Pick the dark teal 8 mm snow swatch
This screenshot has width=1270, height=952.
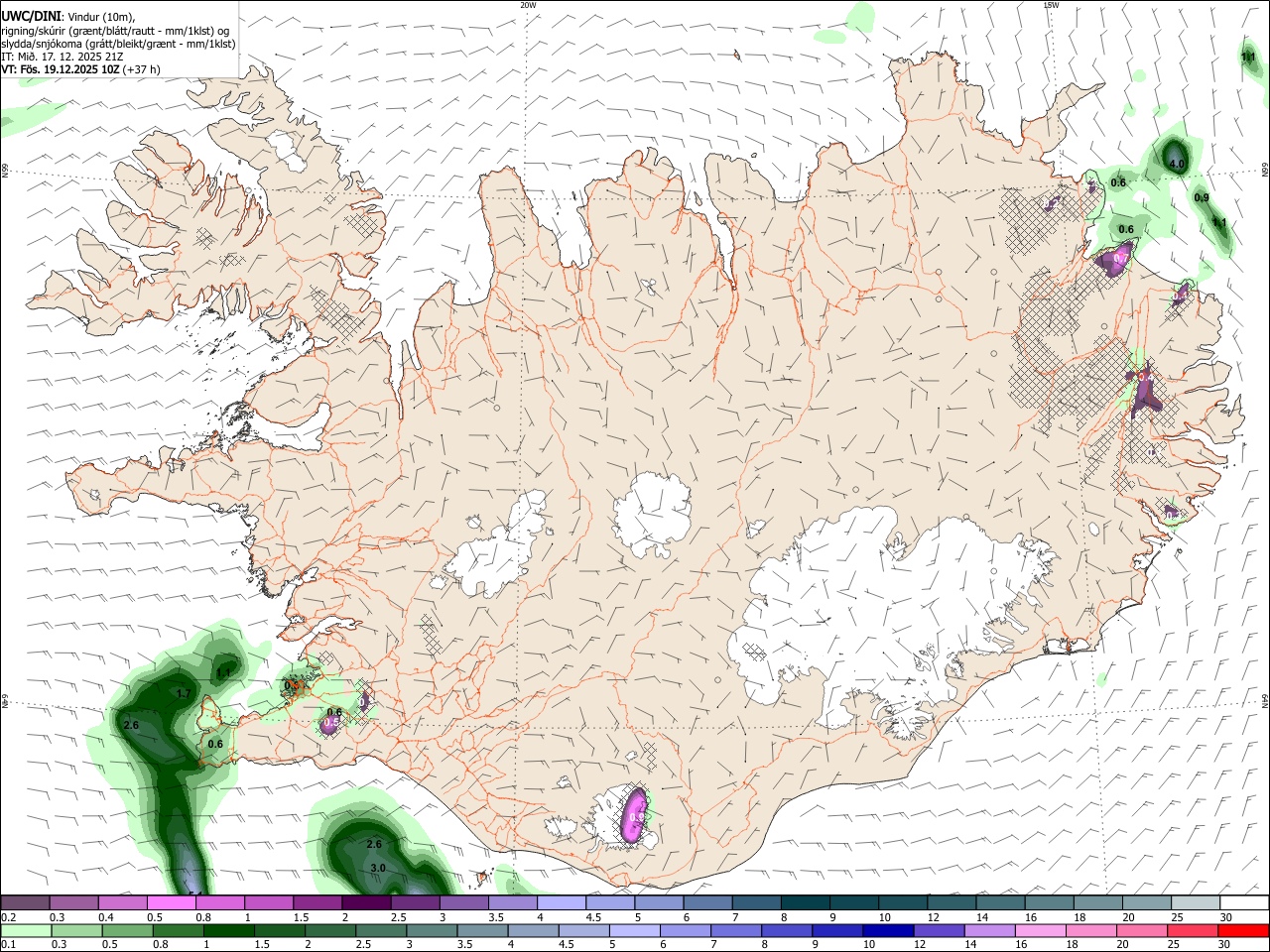coord(805,903)
